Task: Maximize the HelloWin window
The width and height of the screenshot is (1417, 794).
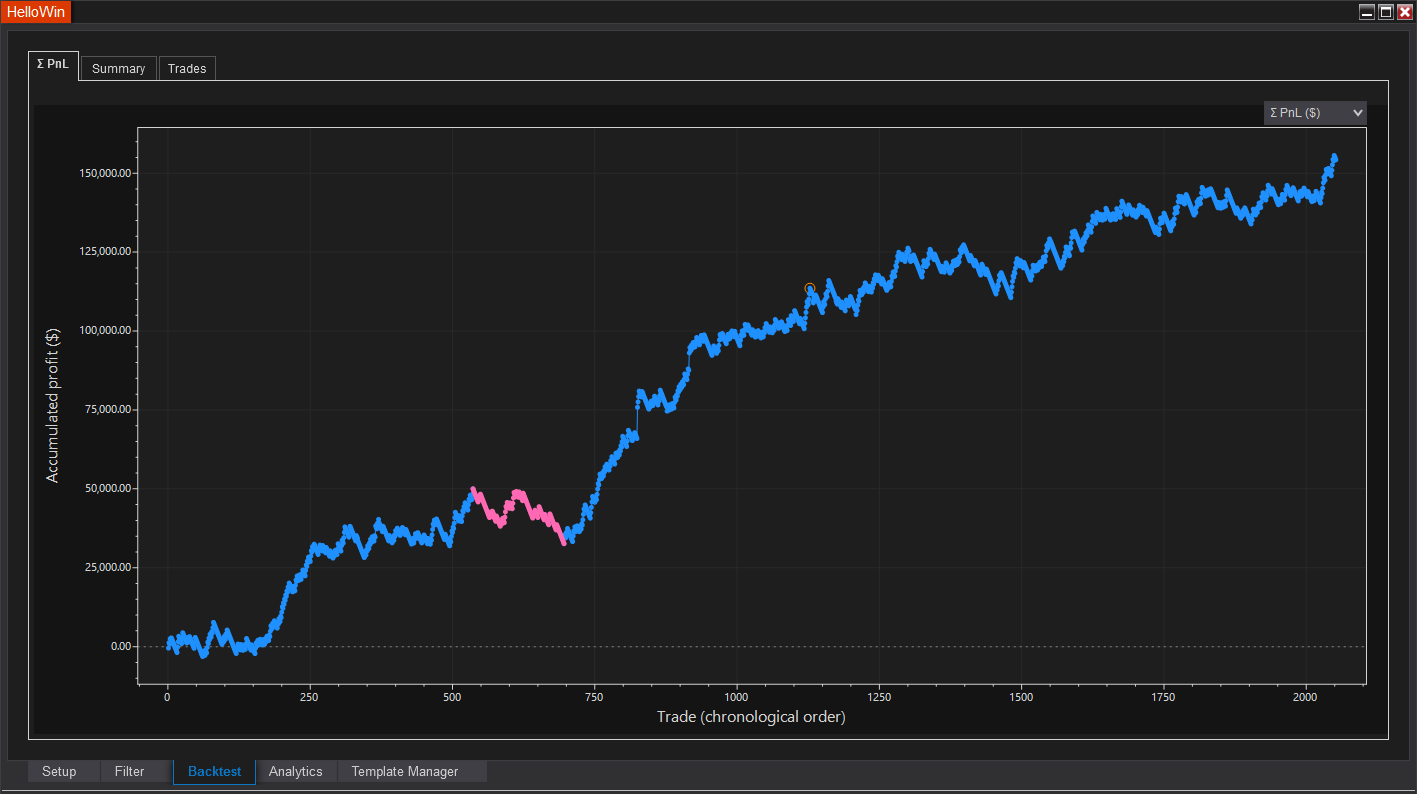Action: (x=1386, y=12)
